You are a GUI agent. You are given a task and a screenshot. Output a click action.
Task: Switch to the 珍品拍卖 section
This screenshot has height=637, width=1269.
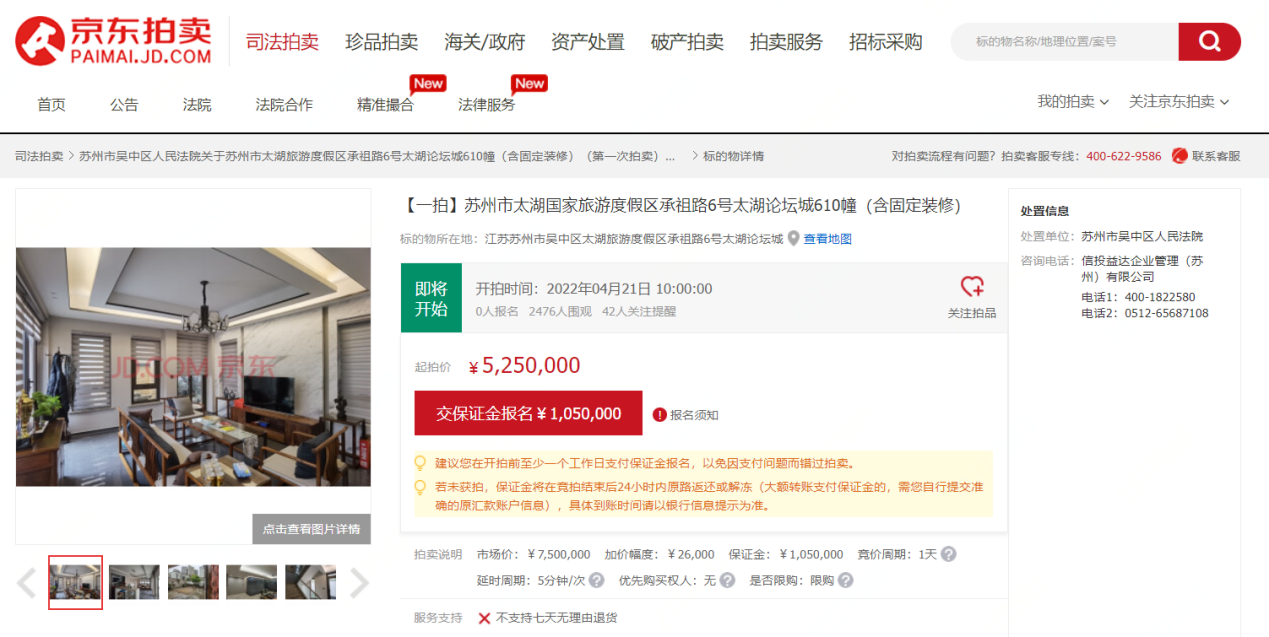click(384, 43)
